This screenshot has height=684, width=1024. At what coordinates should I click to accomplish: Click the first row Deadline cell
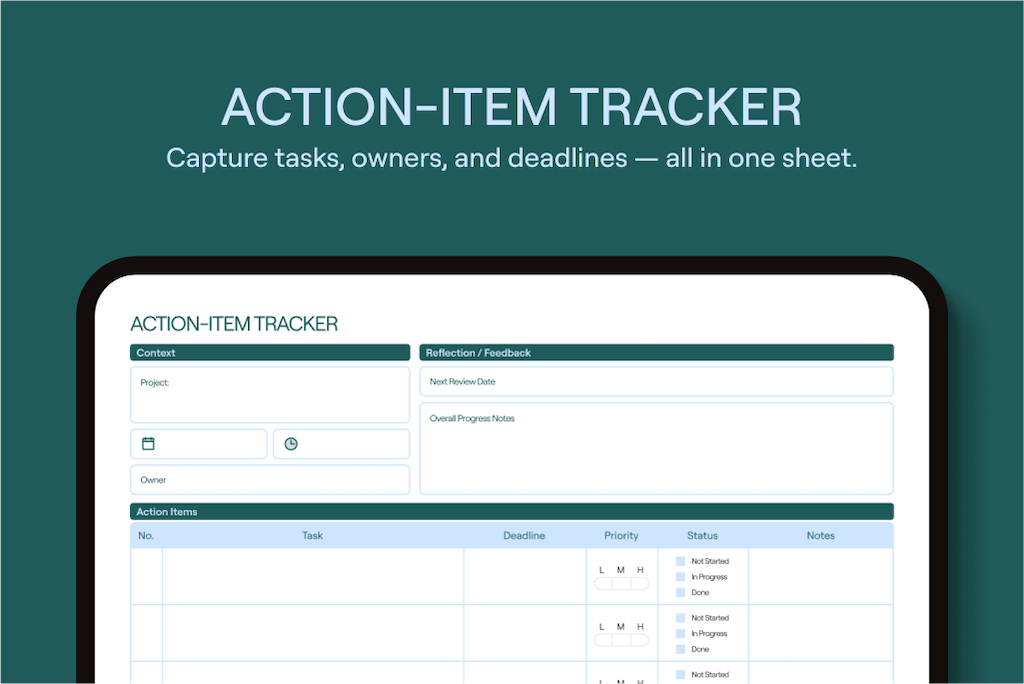tap(524, 577)
